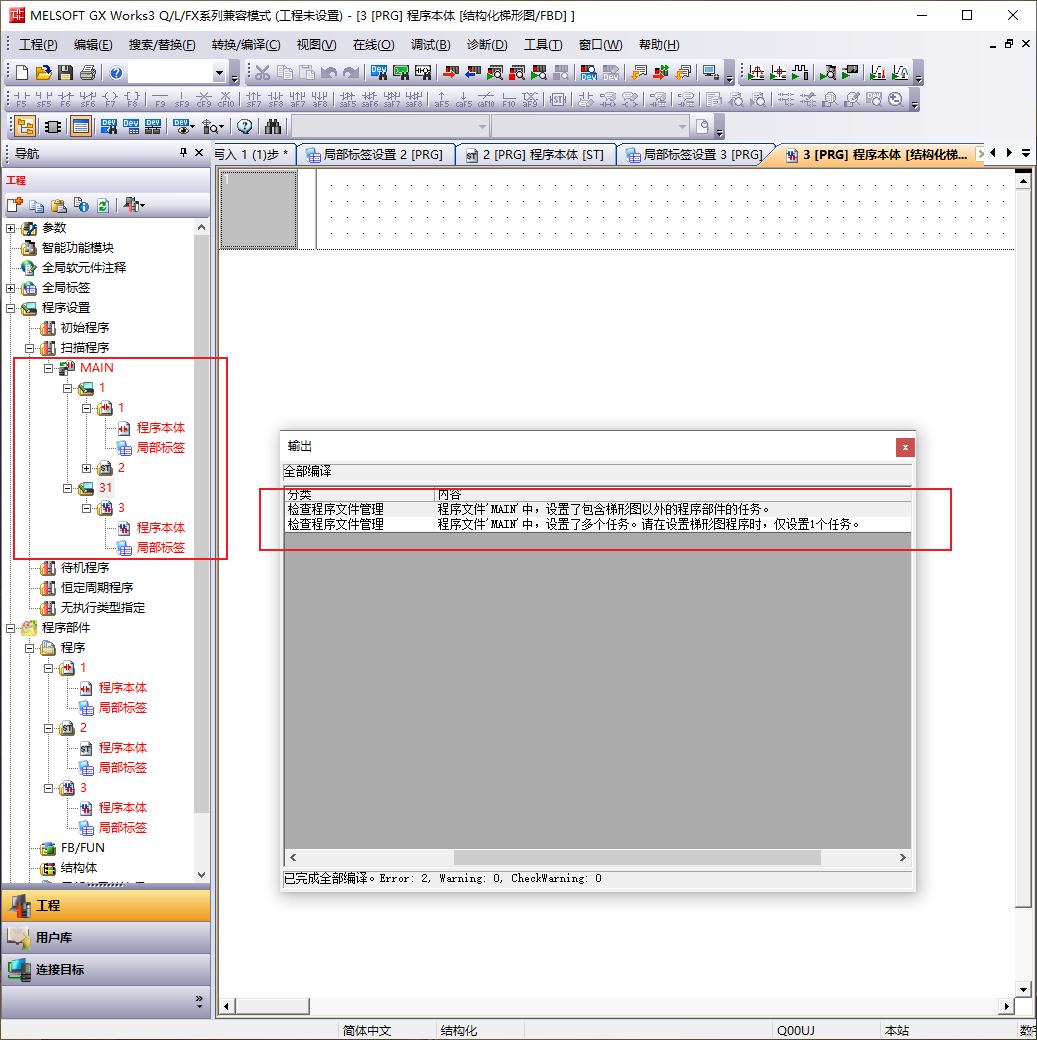
Task: Pin the 导航 navigation panel
Action: click(183, 153)
